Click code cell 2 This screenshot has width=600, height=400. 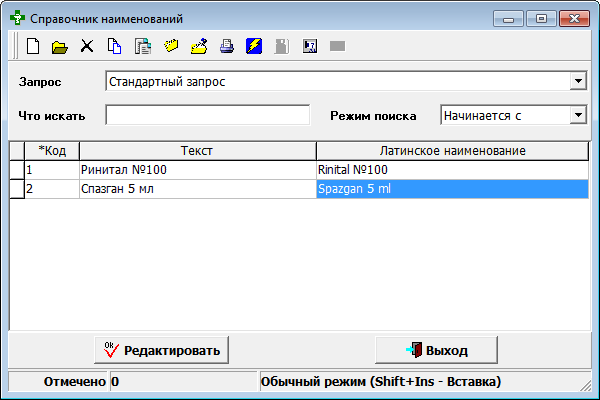tap(52, 189)
